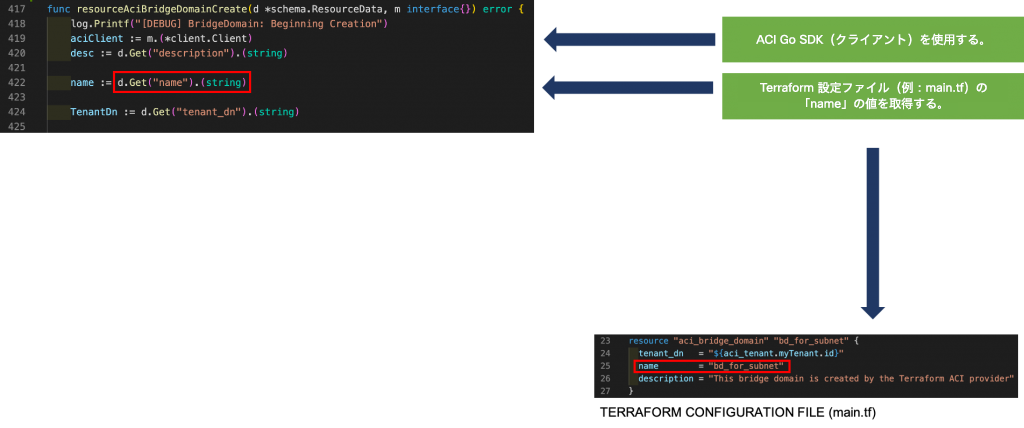This screenshot has width=1024, height=428.
Task: Select the resourceAciBridgeDomainCreate function name
Action: pyautogui.click(x=161, y=8)
